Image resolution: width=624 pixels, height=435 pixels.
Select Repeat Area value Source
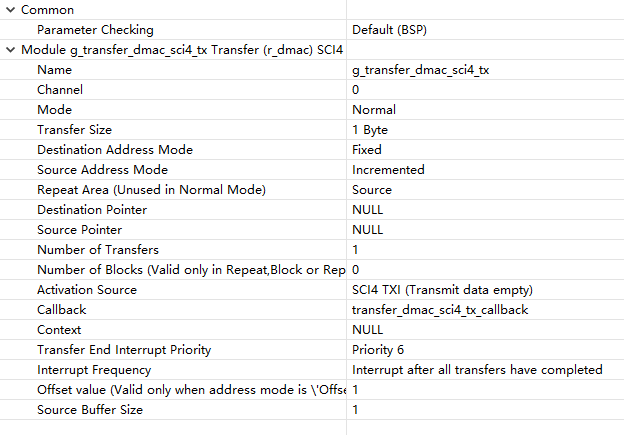[x=485, y=189]
